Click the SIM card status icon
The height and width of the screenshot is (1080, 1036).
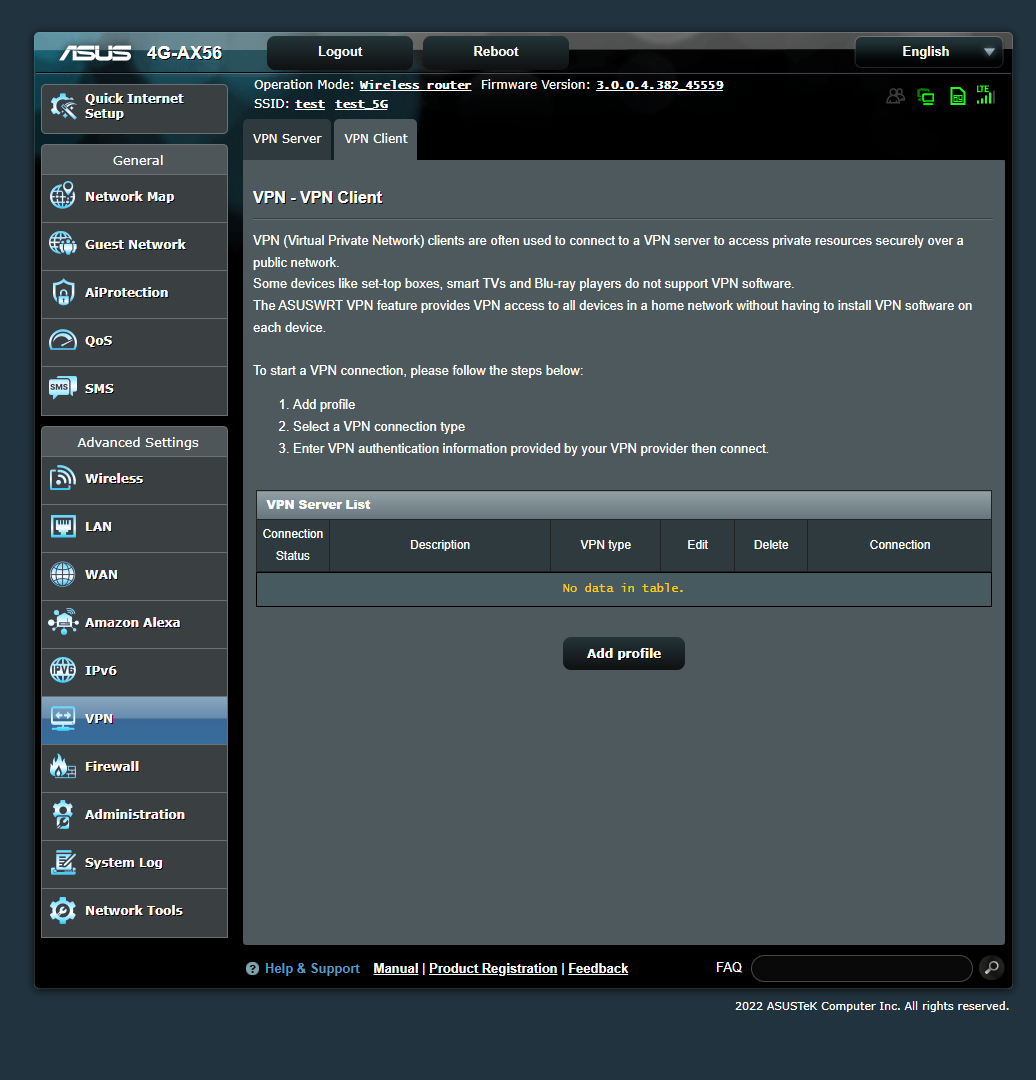pyautogui.click(x=957, y=96)
